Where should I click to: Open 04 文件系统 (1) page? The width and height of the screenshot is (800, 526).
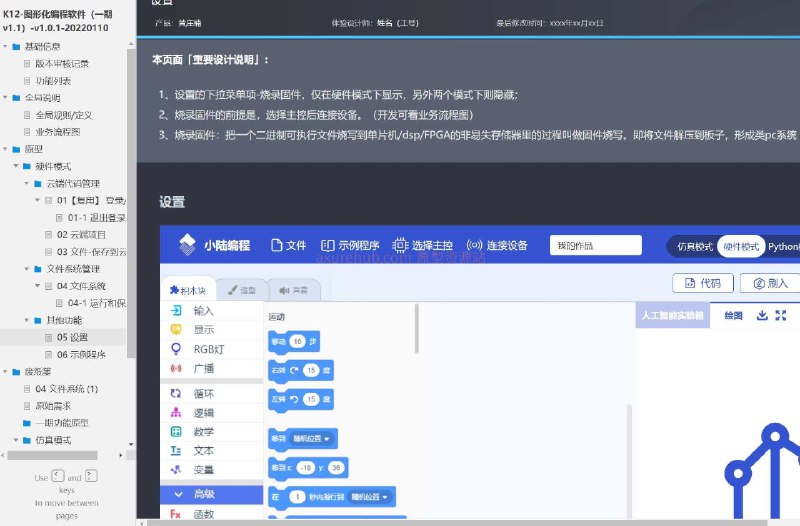tap(66, 389)
